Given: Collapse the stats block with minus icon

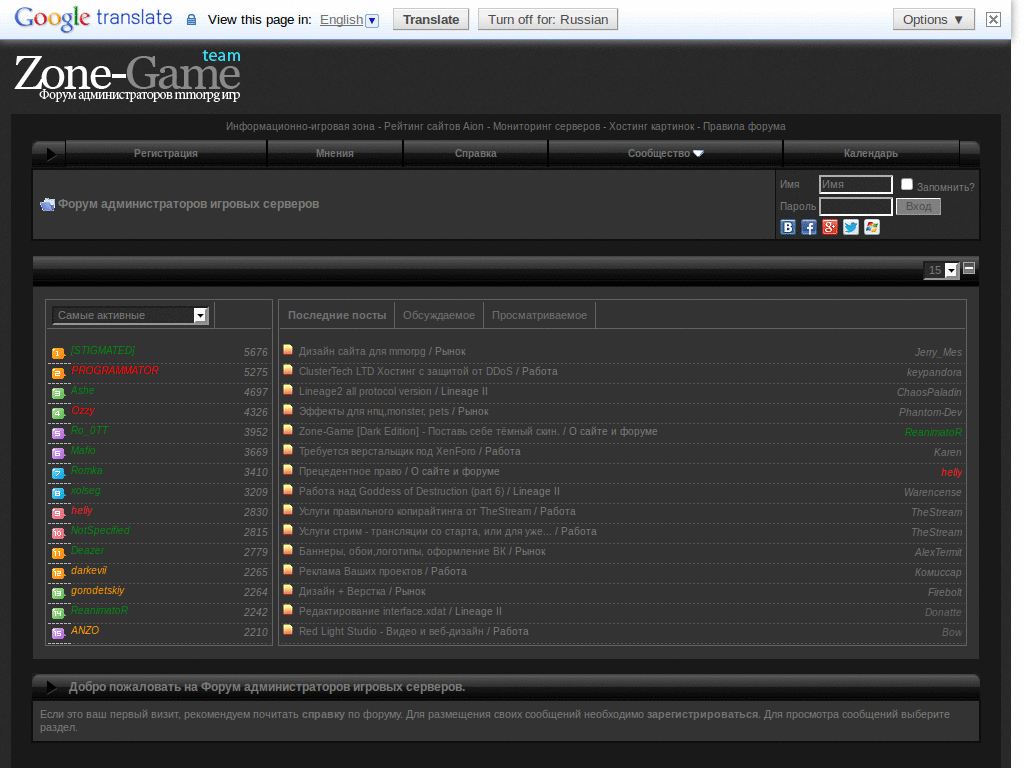Looking at the screenshot, I should 969,268.
